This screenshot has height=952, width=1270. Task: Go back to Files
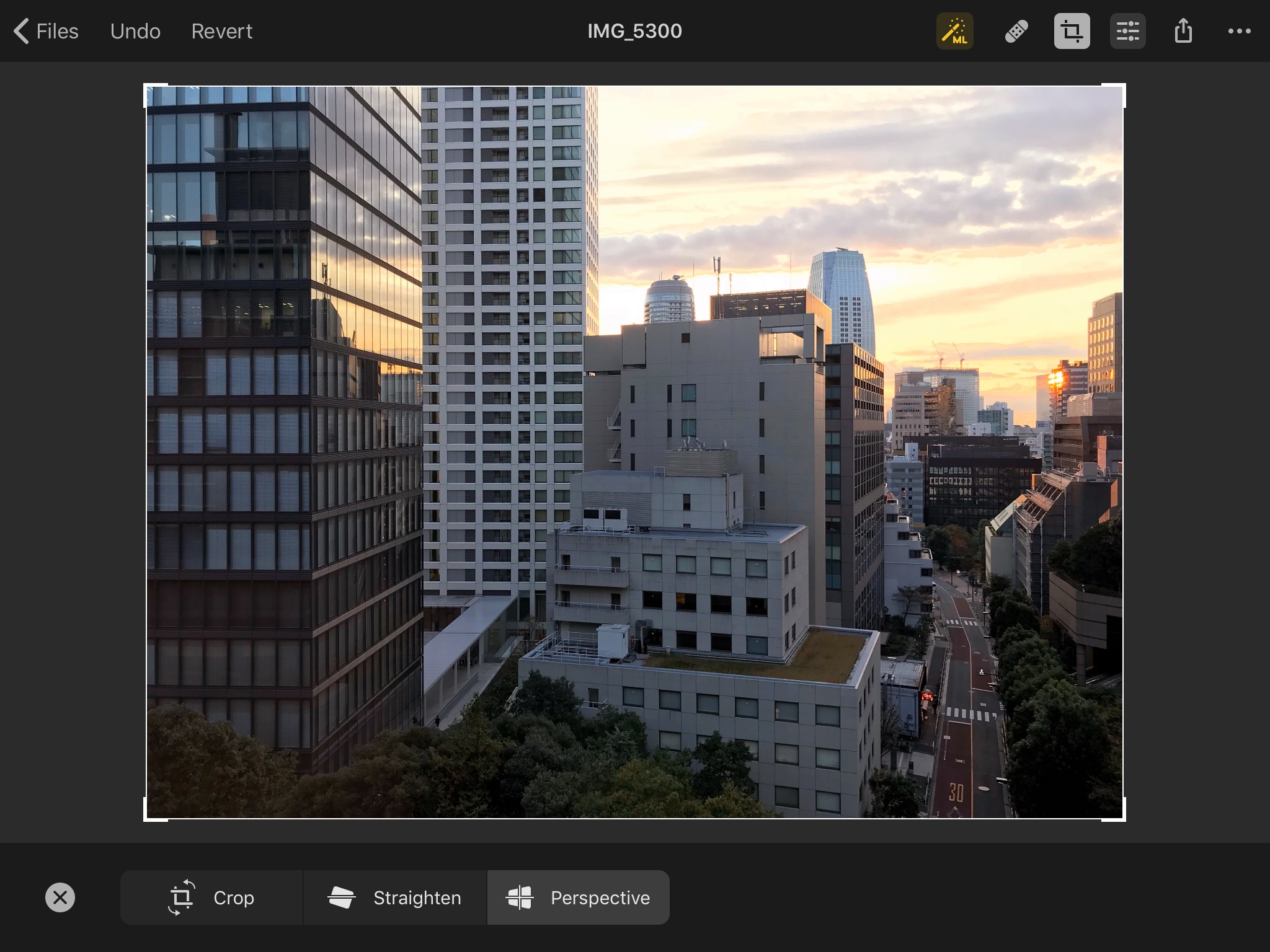coord(57,31)
